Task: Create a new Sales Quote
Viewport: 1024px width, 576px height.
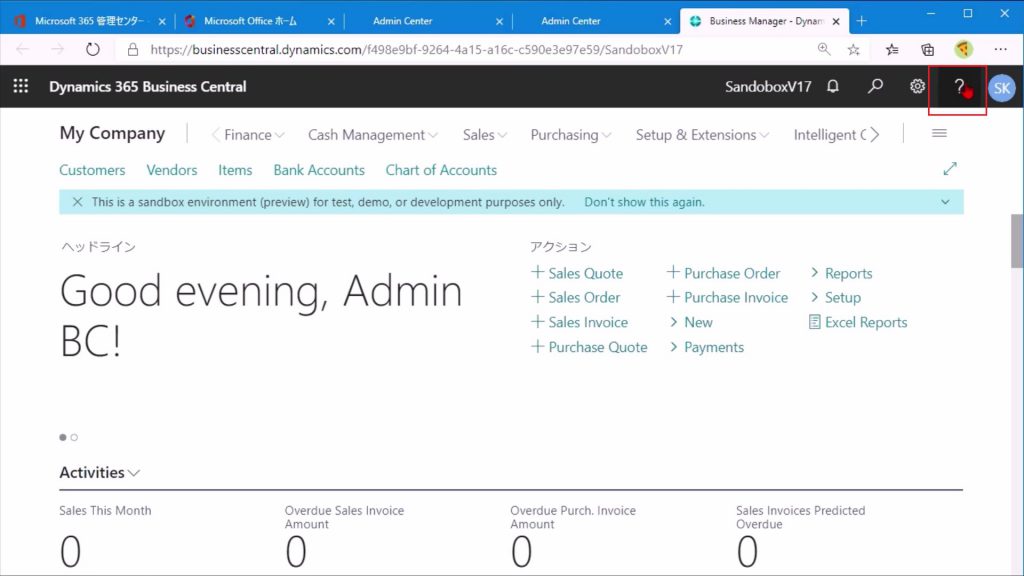Action: (577, 273)
